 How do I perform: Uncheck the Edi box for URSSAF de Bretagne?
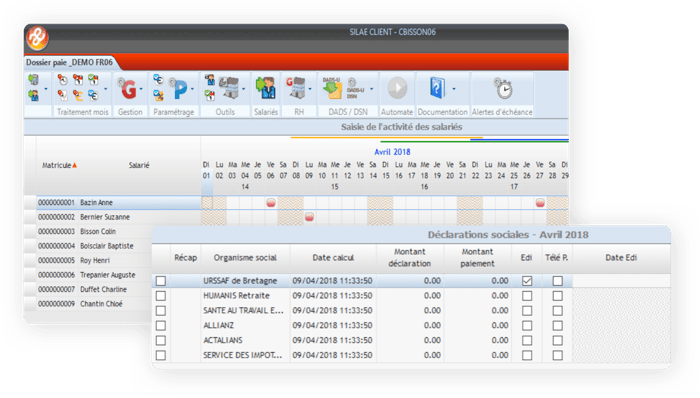tap(527, 281)
